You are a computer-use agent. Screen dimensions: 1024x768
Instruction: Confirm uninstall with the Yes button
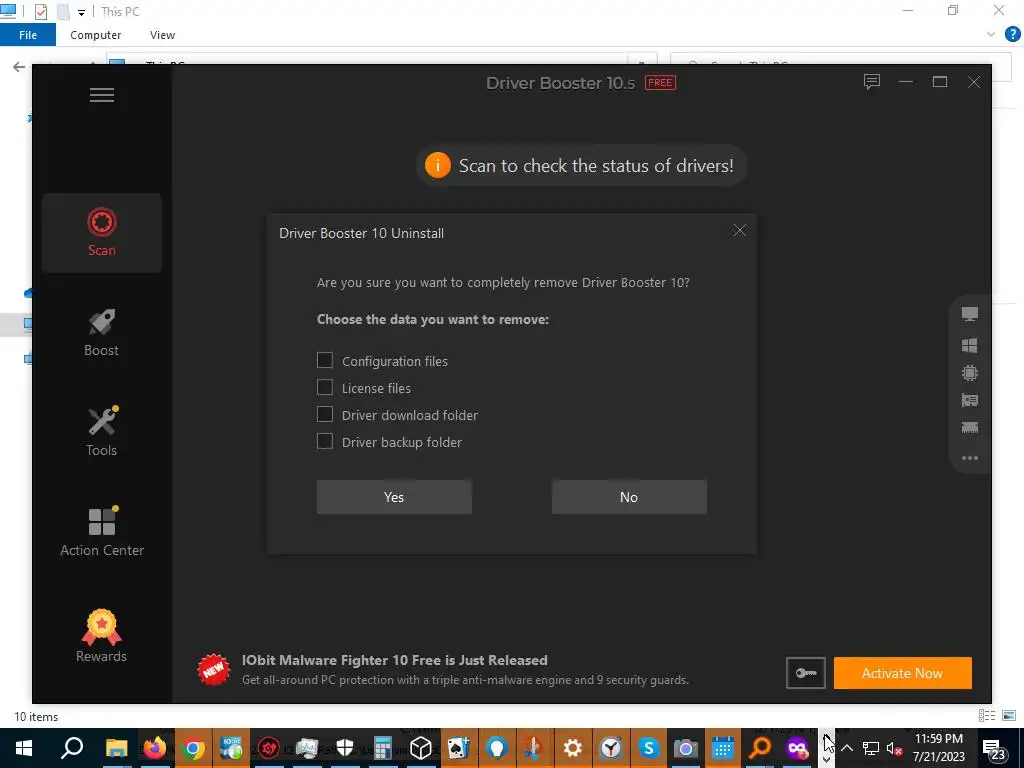click(x=394, y=497)
